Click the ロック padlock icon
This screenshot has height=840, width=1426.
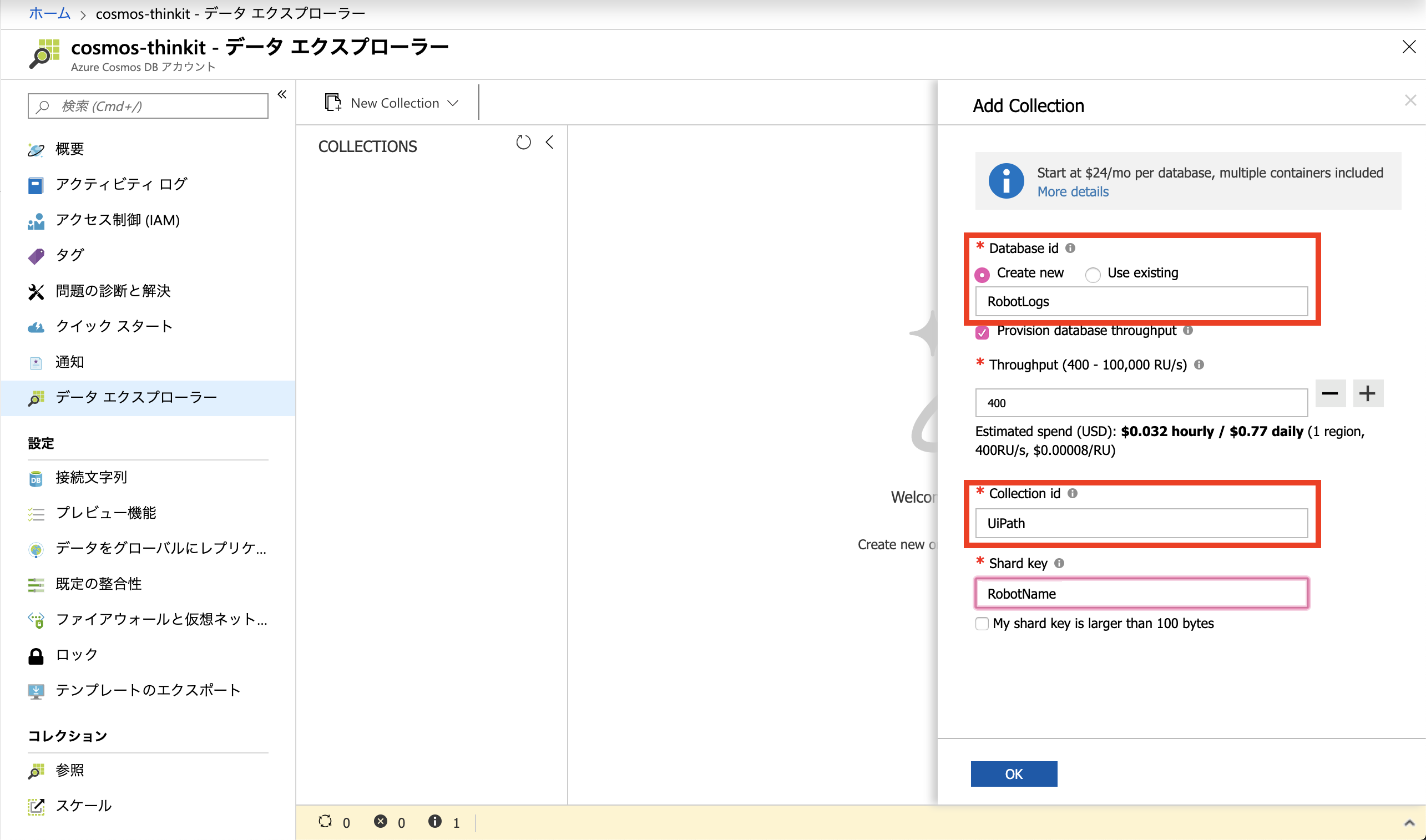pyautogui.click(x=36, y=655)
